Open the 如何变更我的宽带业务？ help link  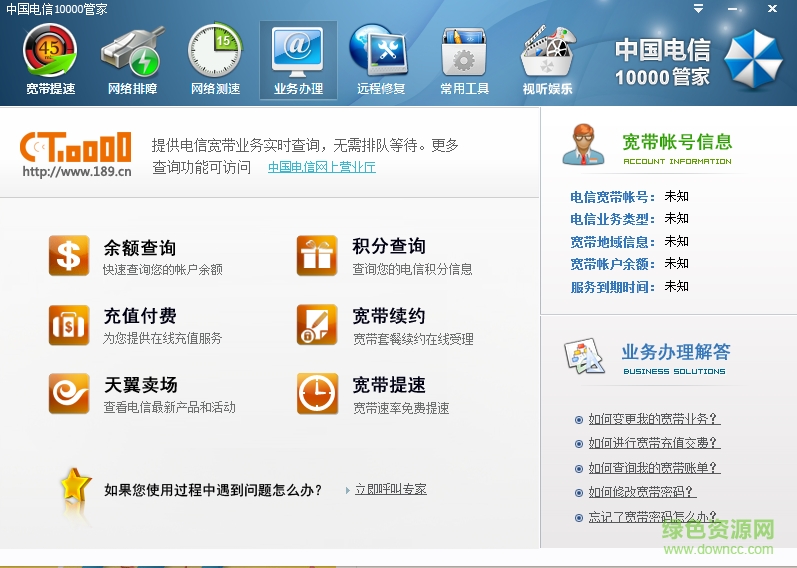654,419
